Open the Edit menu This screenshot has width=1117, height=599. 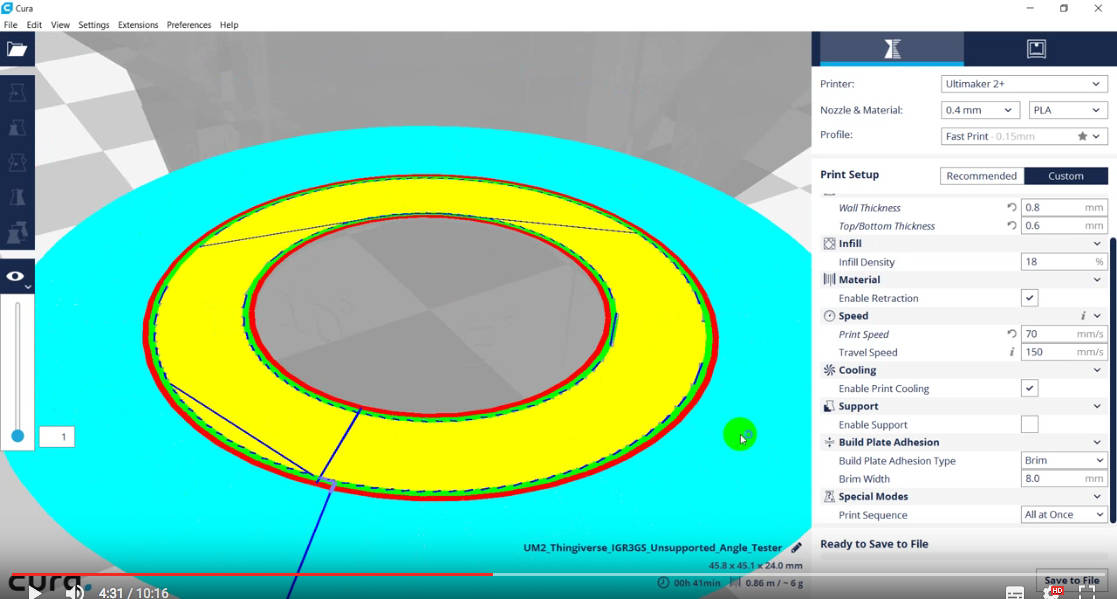point(34,25)
